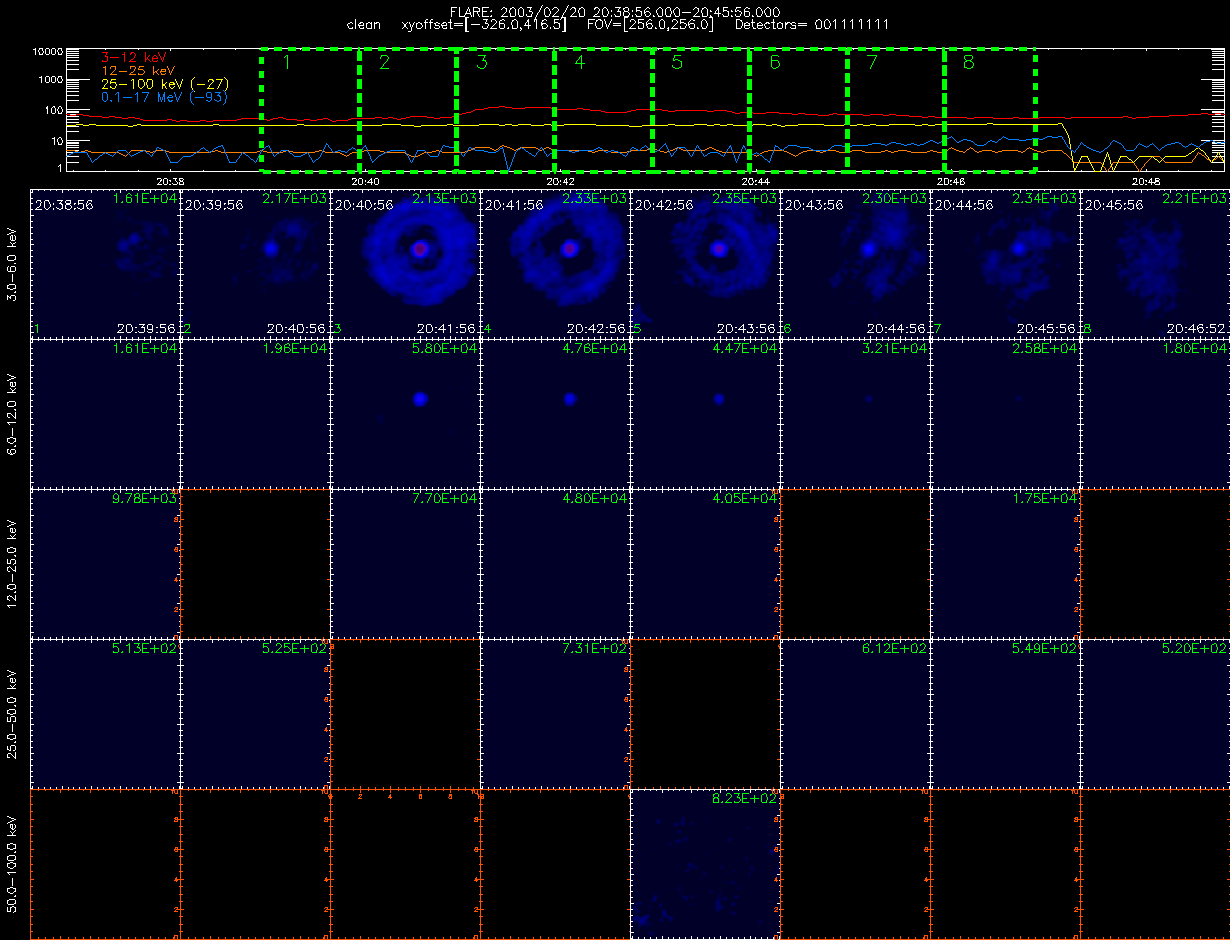The width and height of the screenshot is (1230, 940).
Task: Click interval 7 label in the light curve
Action: click(x=872, y=63)
